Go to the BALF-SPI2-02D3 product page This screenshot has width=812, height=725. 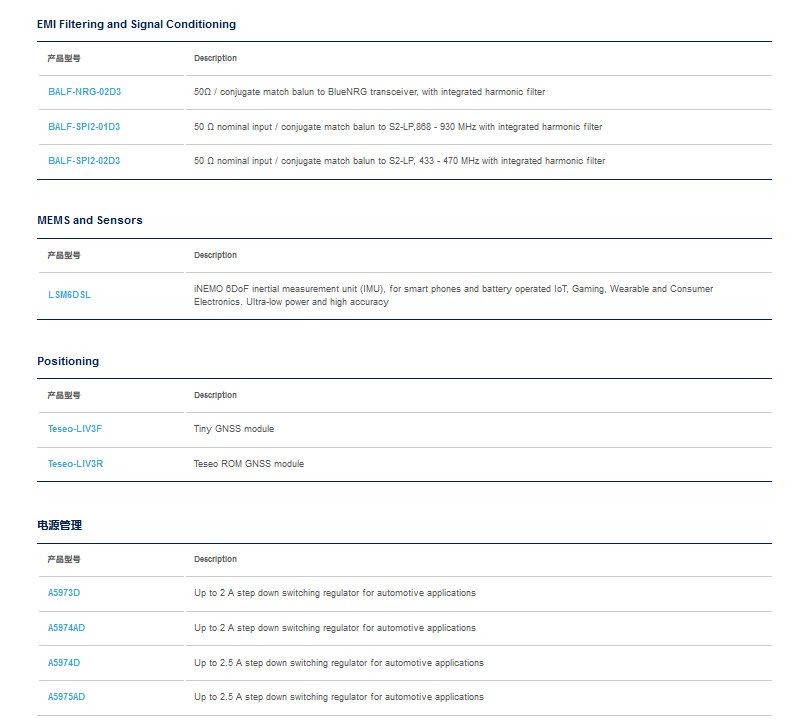tap(84, 161)
